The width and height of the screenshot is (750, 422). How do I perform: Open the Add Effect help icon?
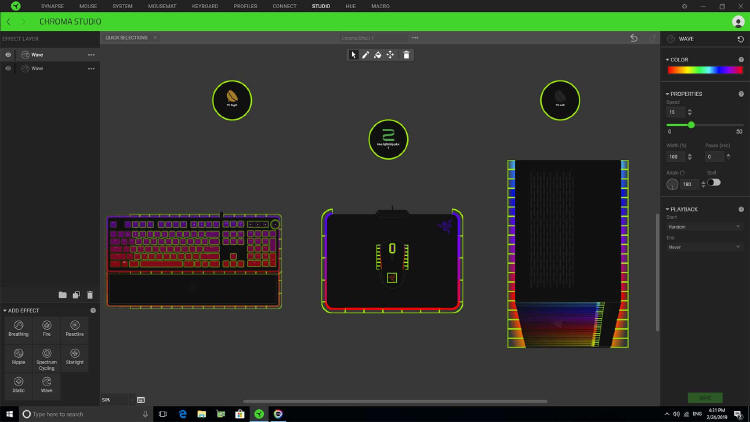[93, 311]
